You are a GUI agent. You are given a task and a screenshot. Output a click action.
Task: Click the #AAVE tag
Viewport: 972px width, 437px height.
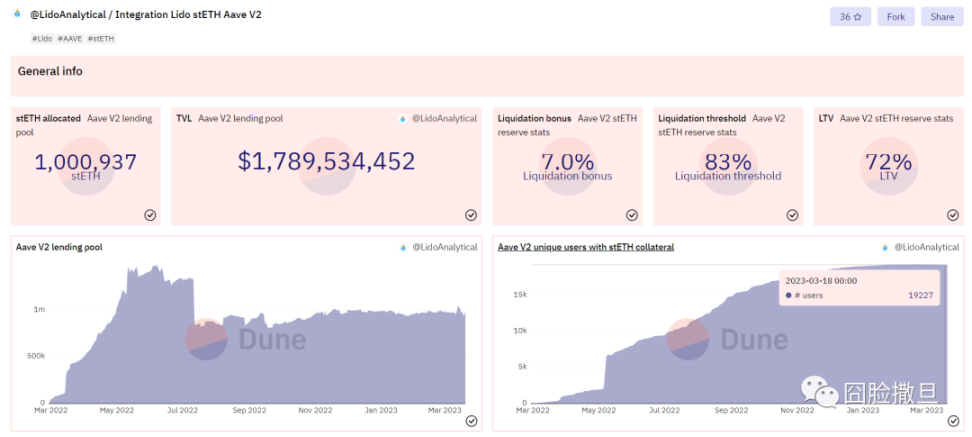pos(70,38)
